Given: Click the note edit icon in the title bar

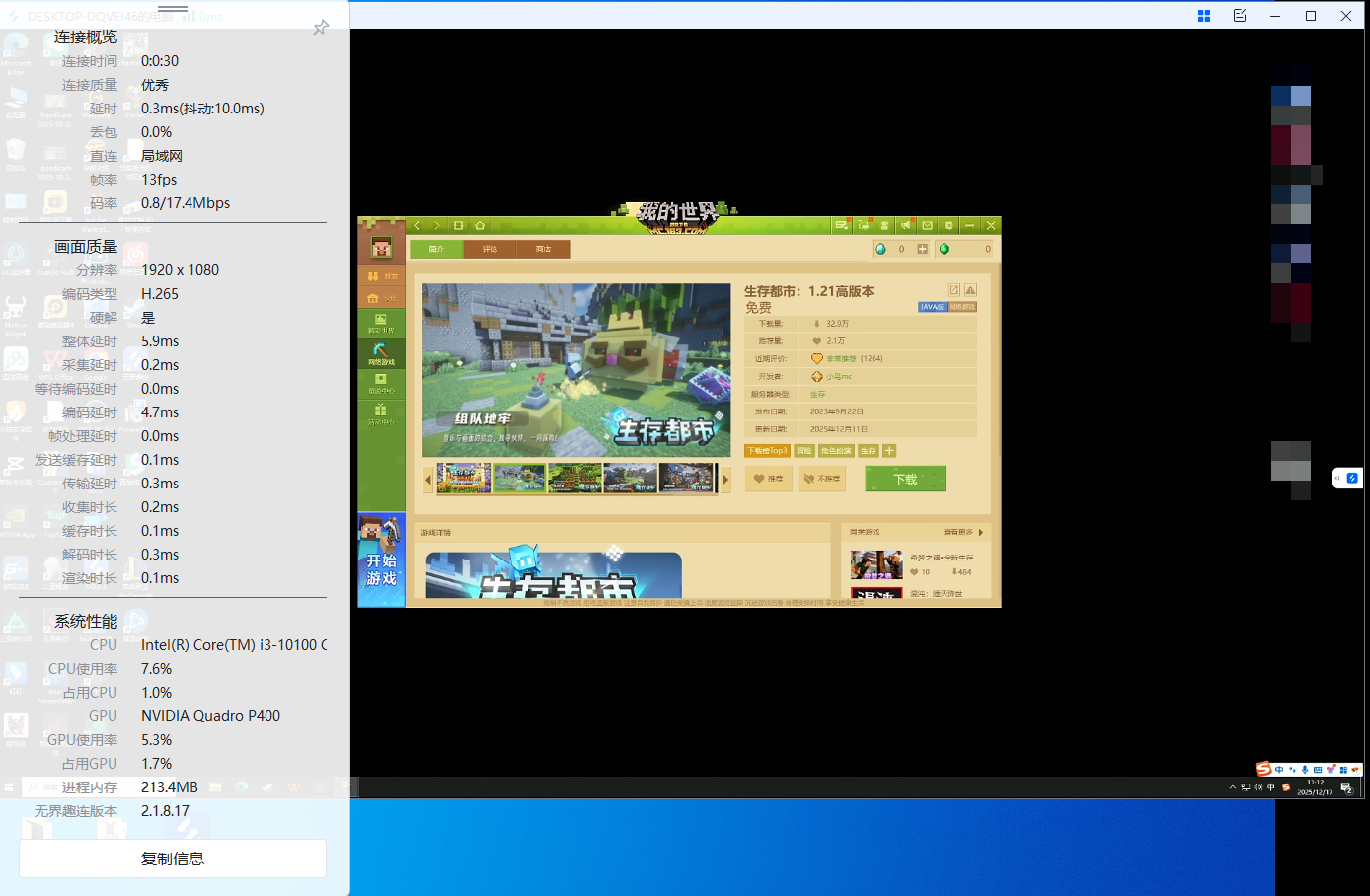Looking at the screenshot, I should 1240,16.
